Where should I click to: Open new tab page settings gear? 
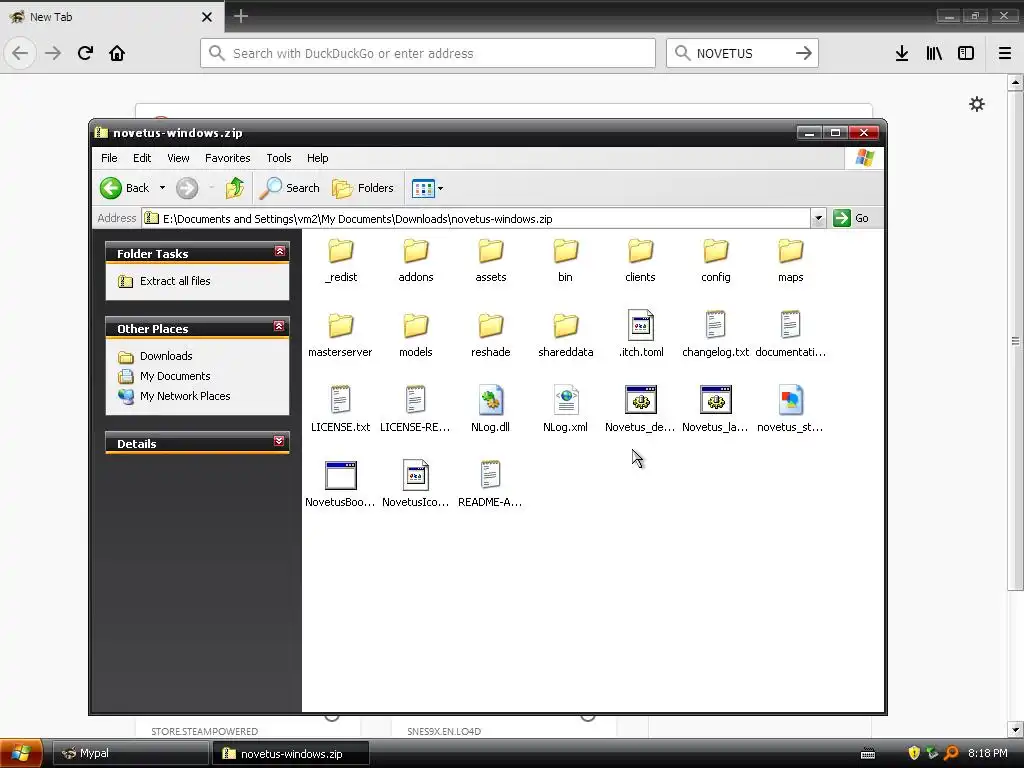(976, 104)
